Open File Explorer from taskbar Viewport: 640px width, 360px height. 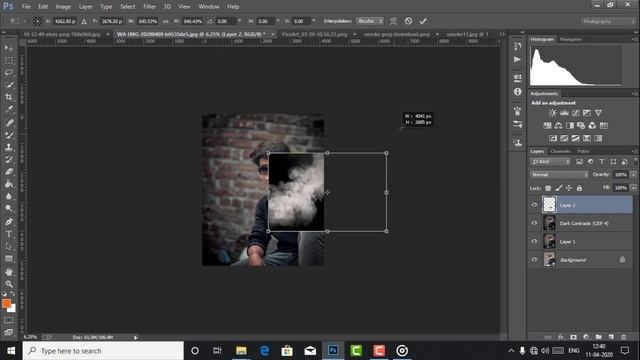pyautogui.click(x=241, y=351)
